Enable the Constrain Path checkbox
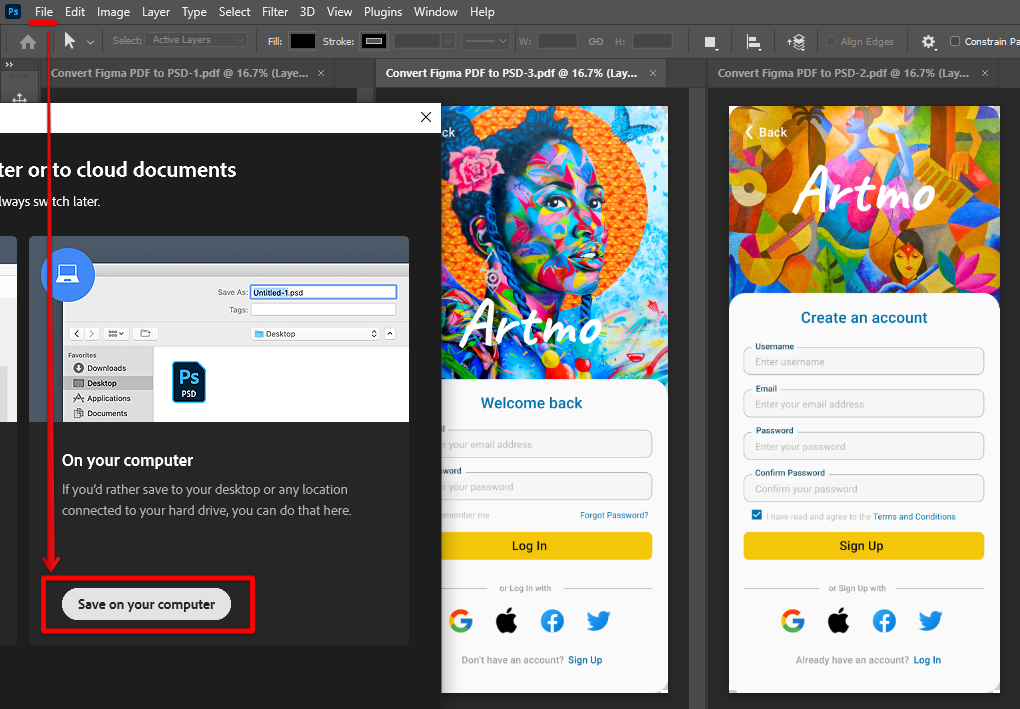The height and width of the screenshot is (709, 1020). (x=955, y=42)
